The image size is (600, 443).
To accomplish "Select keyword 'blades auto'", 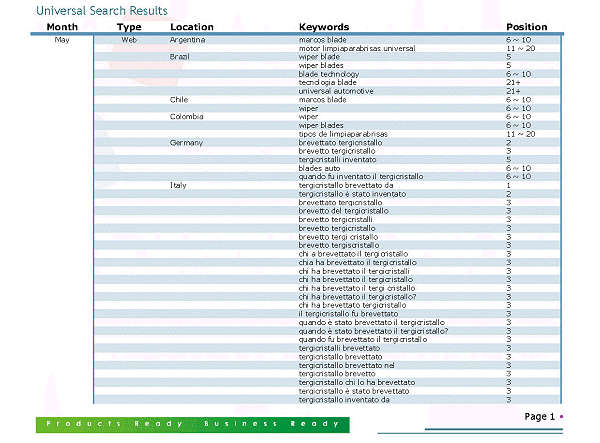I will click(319, 168).
